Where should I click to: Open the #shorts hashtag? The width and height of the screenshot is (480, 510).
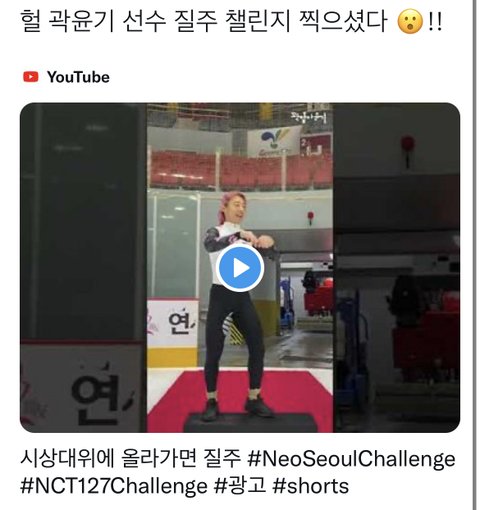tap(311, 486)
